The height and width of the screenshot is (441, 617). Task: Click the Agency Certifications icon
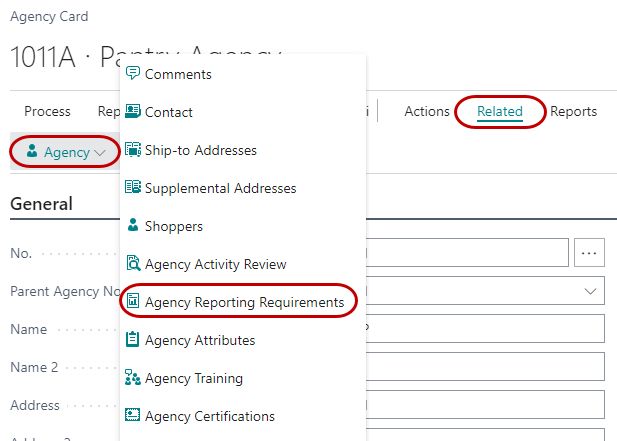(132, 416)
